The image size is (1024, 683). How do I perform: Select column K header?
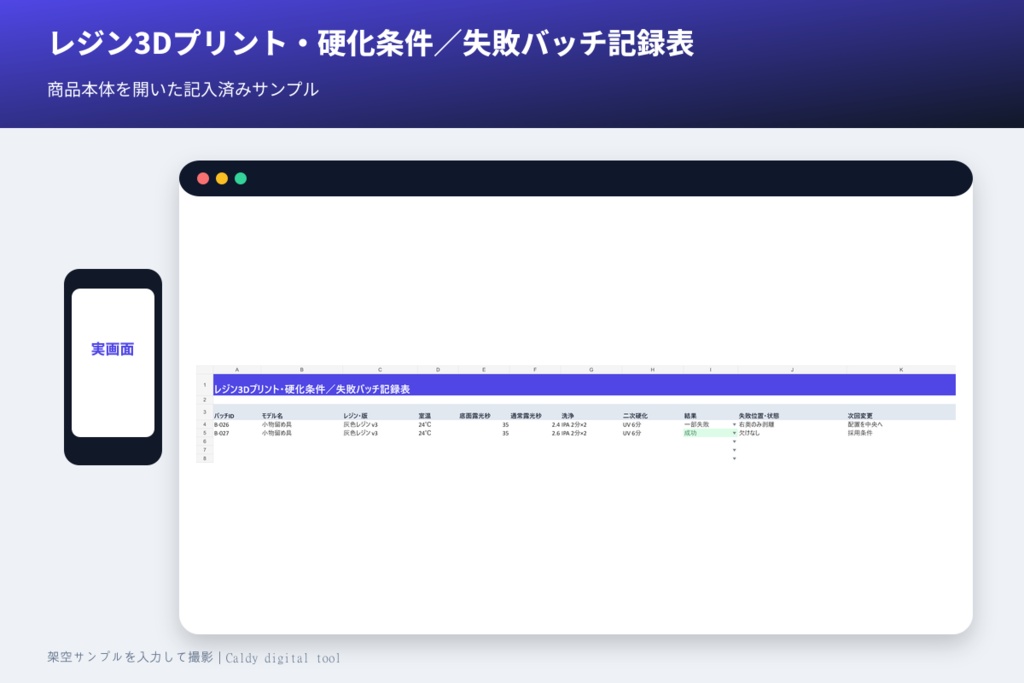901,370
